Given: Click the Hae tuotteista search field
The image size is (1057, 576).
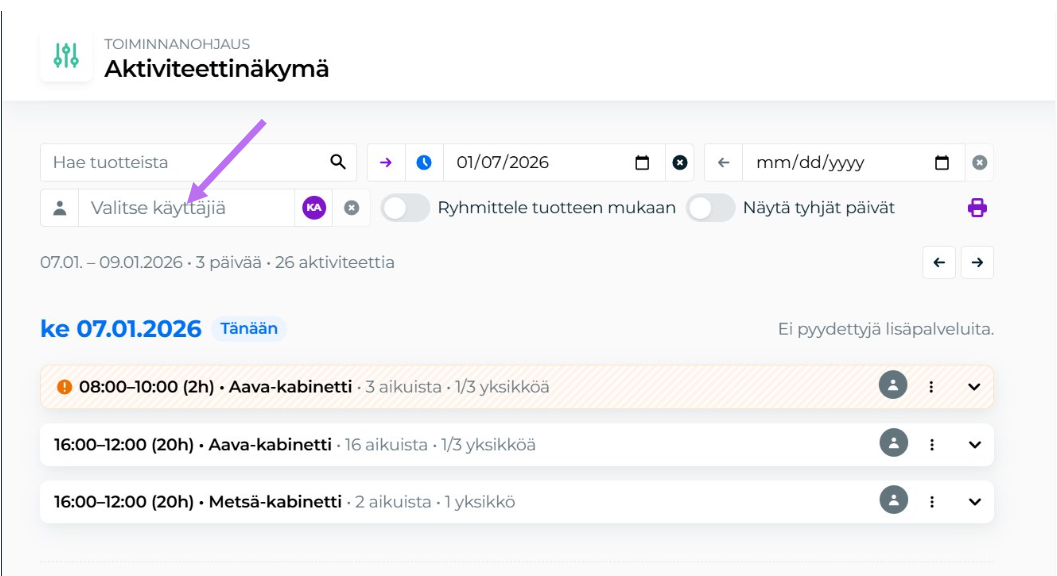Looking at the screenshot, I should pyautogui.click(x=185, y=162).
